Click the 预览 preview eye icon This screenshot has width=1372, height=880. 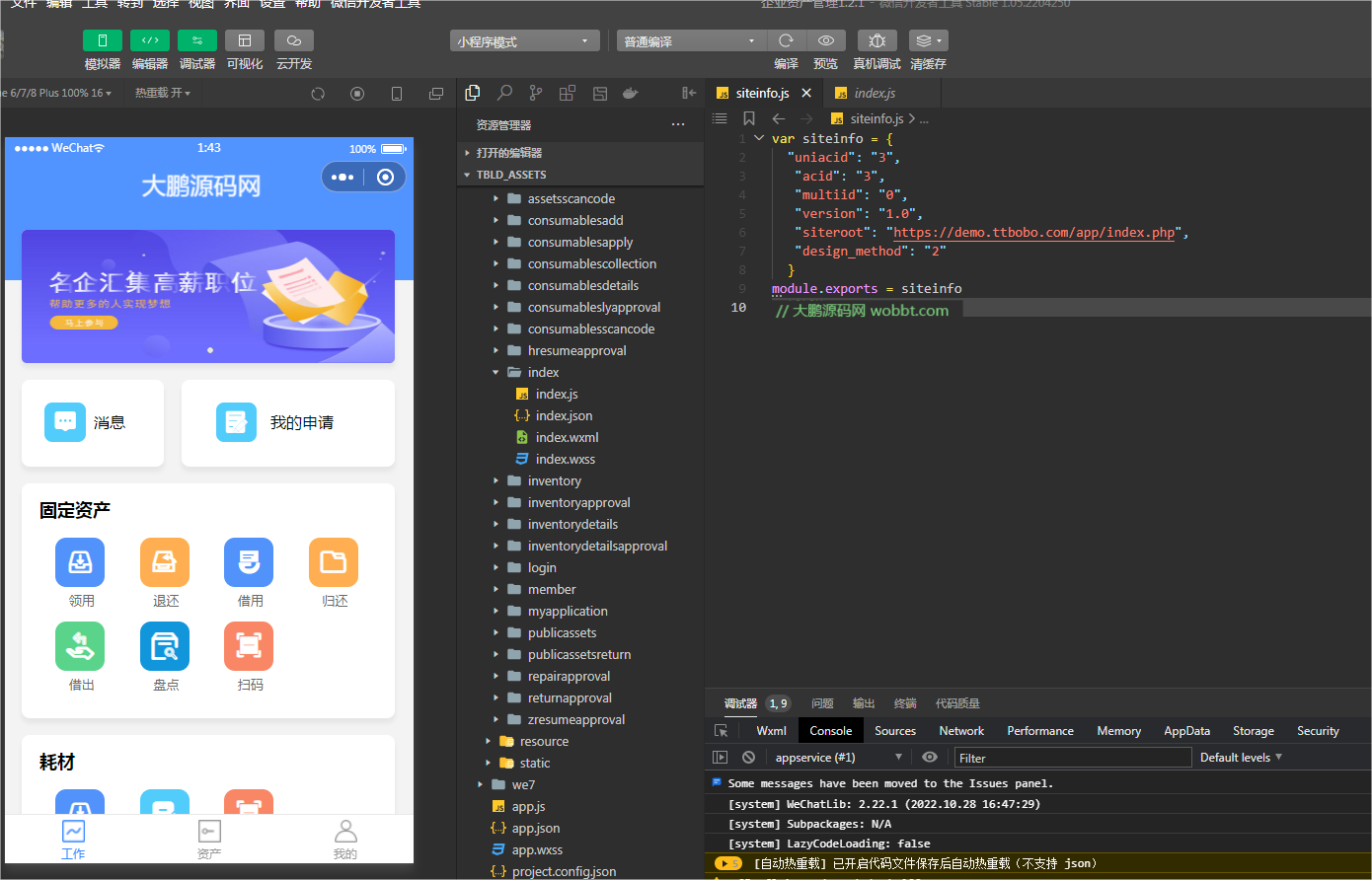click(826, 40)
